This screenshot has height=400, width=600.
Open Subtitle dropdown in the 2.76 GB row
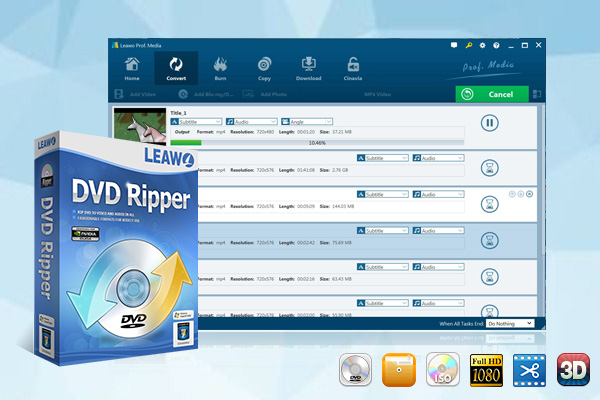(383, 158)
